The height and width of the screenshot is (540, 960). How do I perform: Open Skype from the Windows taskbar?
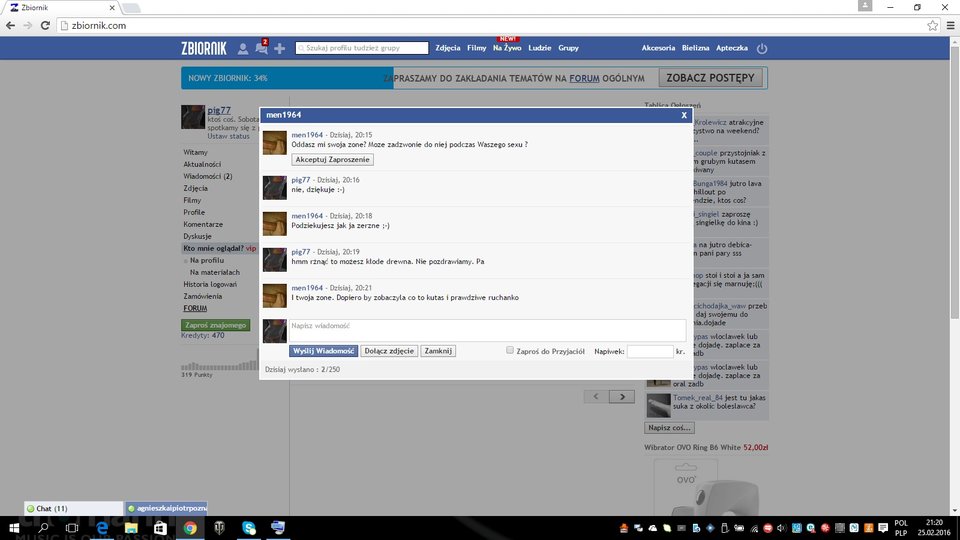point(248,528)
